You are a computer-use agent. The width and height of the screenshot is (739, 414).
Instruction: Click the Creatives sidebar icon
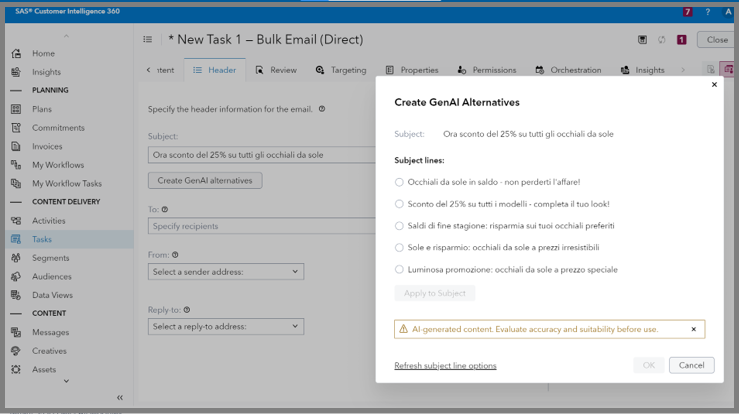(x=16, y=351)
